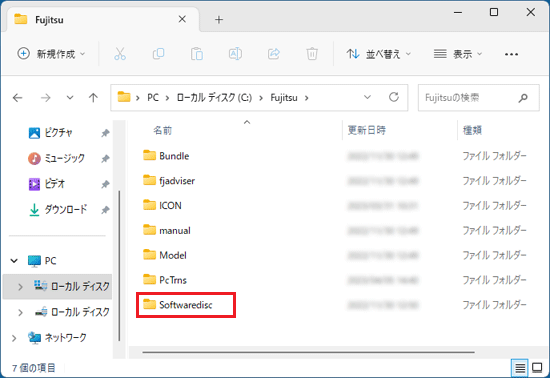Open Music (ミュージック) in sidebar
Viewport: 550px width, 378px height.
click(56, 158)
